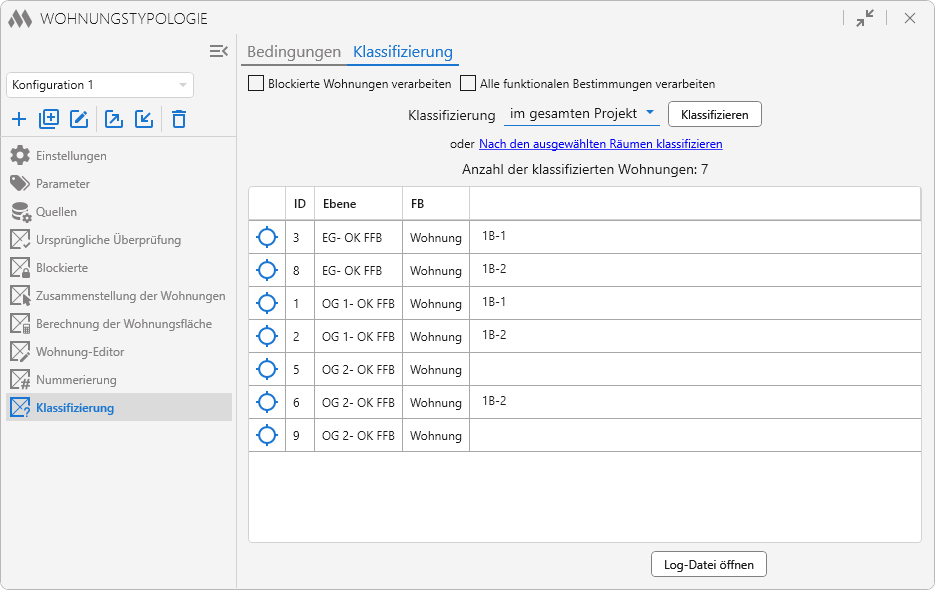Click 'Nach den ausgewählten Räumen klassifizieren' link
Screen dimensions: 935x590
click(x=600, y=144)
